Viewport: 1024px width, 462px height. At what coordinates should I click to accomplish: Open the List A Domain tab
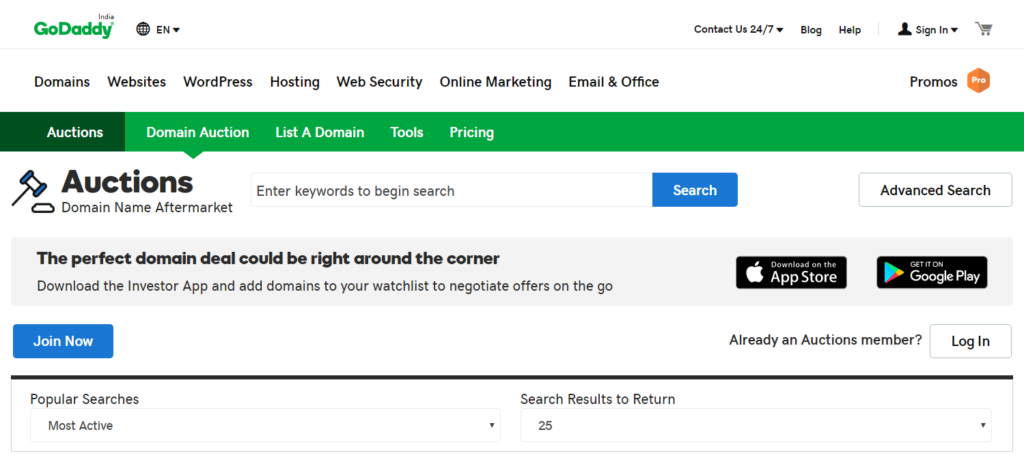pyautogui.click(x=319, y=132)
